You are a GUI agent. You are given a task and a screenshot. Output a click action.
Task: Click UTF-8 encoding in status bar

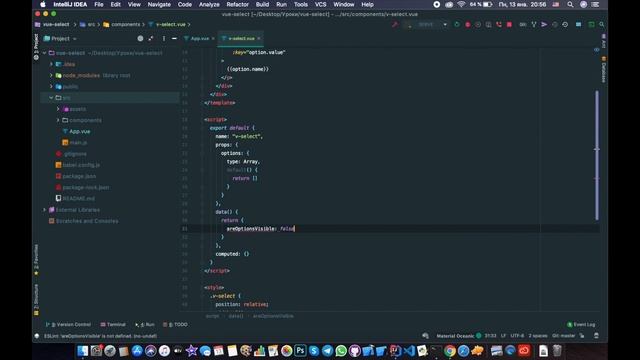517,336
